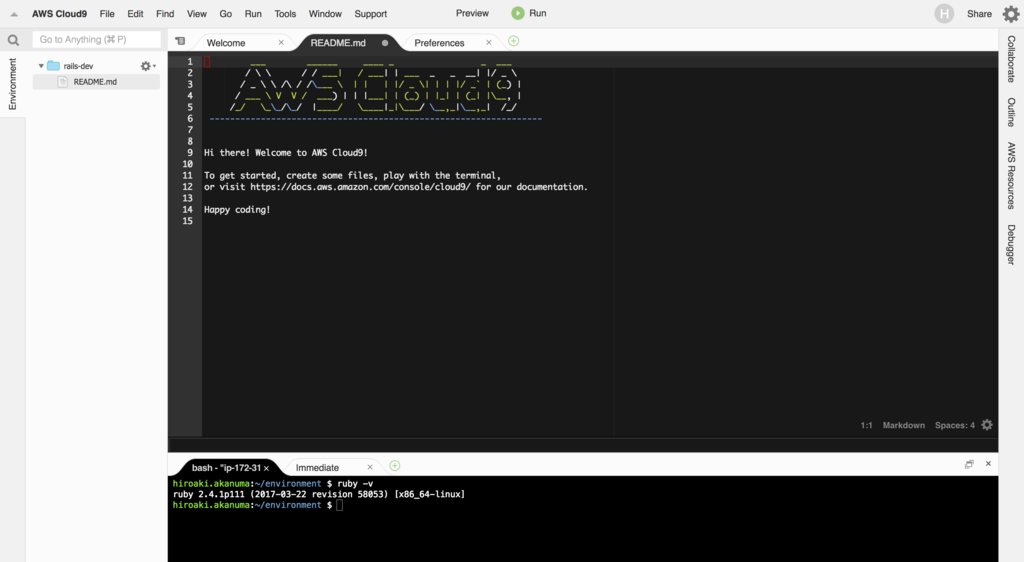Select README.md in the file tree
The height and width of the screenshot is (562, 1024).
point(95,82)
